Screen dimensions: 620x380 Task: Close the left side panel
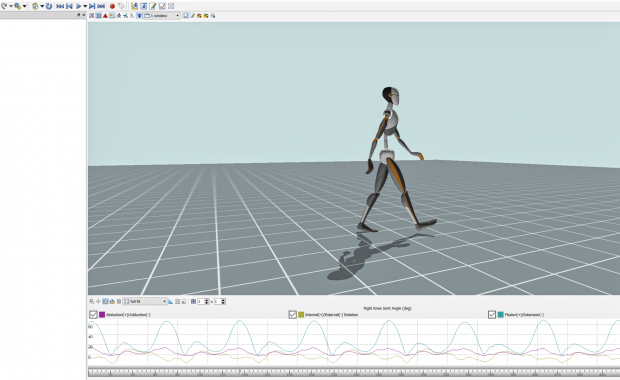(83, 15)
